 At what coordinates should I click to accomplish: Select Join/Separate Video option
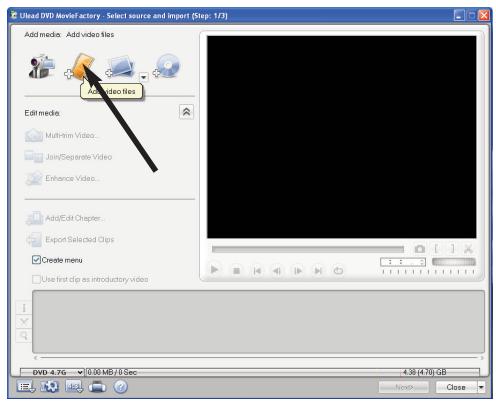69,157
